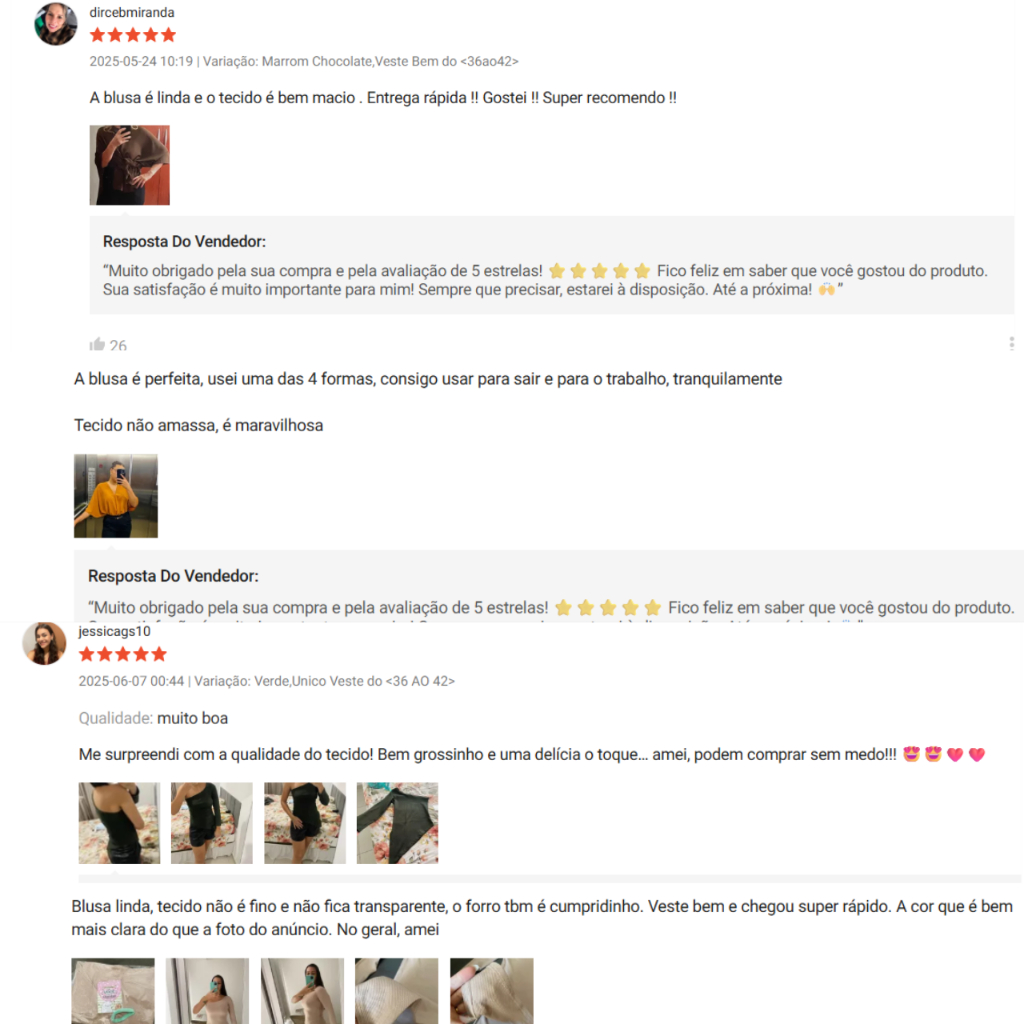This screenshot has height=1024, width=1024.
Task: View the fourth photo of beige fabric sleeve
Action: [396, 991]
